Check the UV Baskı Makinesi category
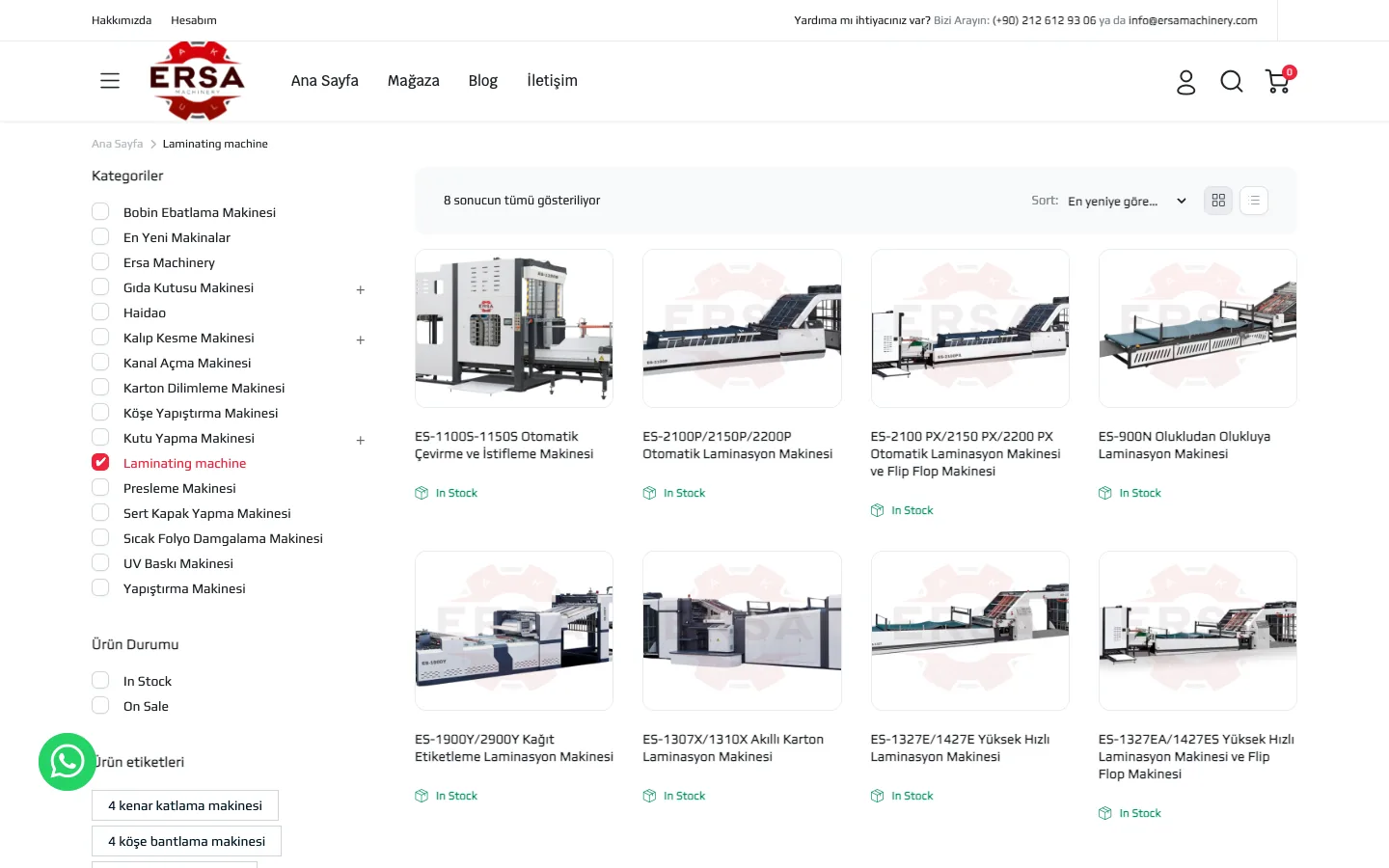The width and height of the screenshot is (1389, 868). pyautogui.click(x=100, y=562)
